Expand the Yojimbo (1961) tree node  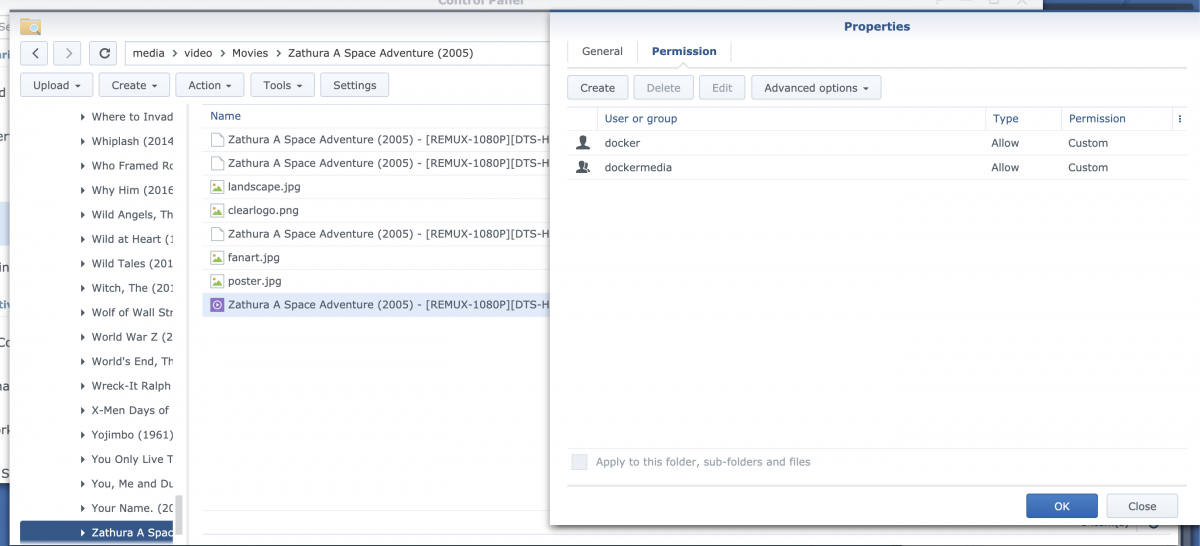tap(83, 435)
